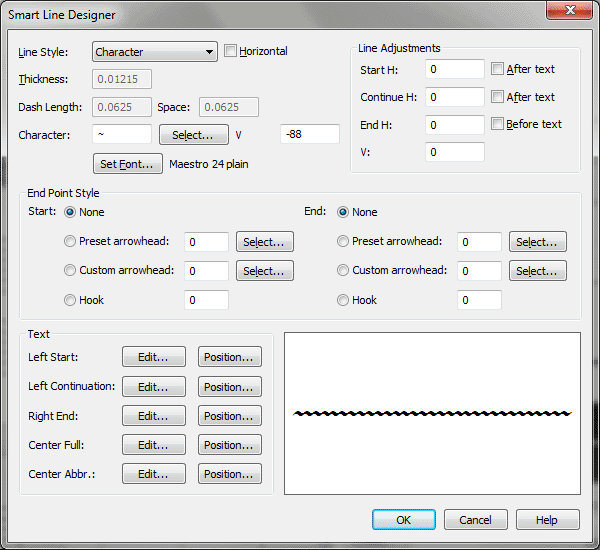Click Select for End Preset arrowhead
600x550 pixels.
537,242
